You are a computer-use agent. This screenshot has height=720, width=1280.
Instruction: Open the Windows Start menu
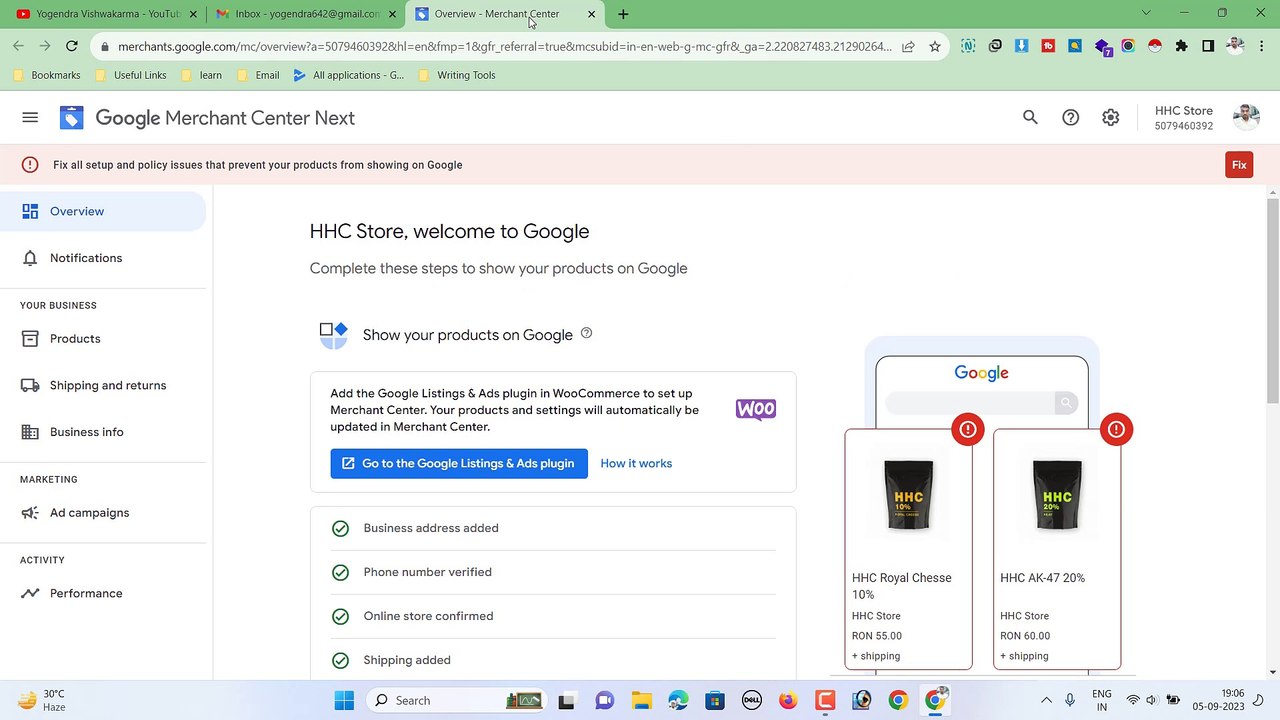344,700
